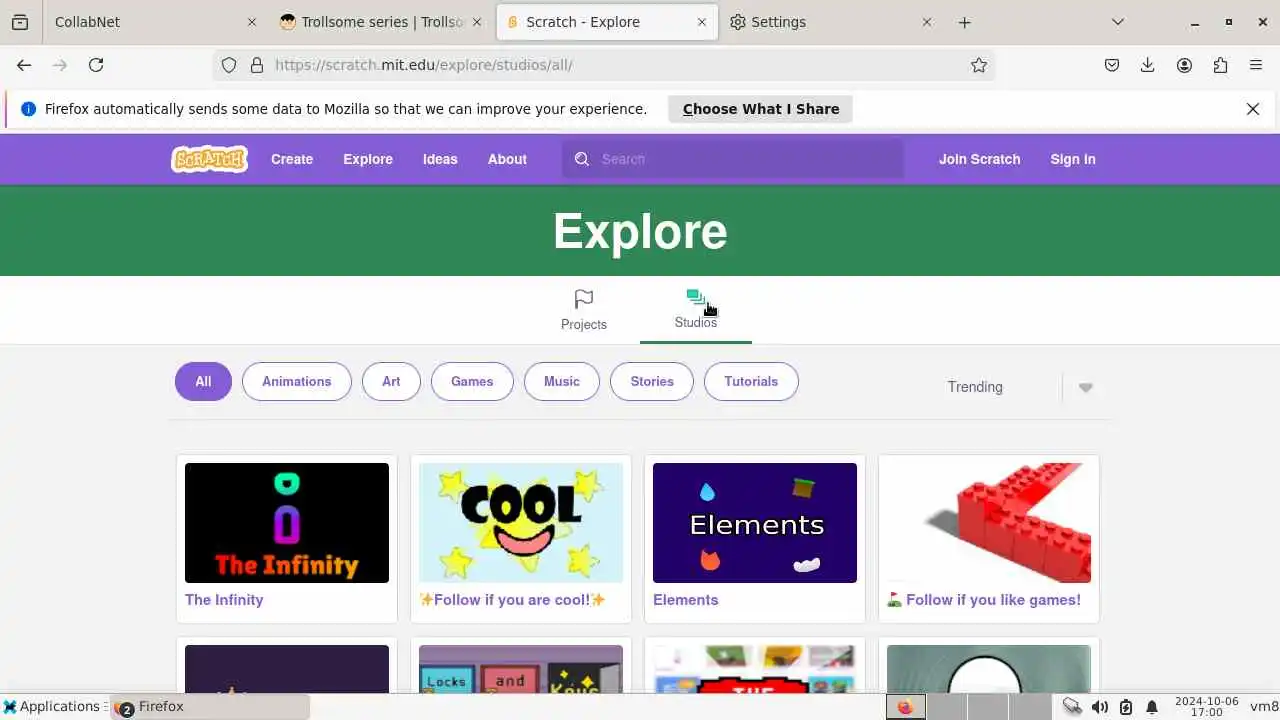The width and height of the screenshot is (1280, 720).
Task: Click Choose What I Share button
Action: pyautogui.click(x=761, y=109)
